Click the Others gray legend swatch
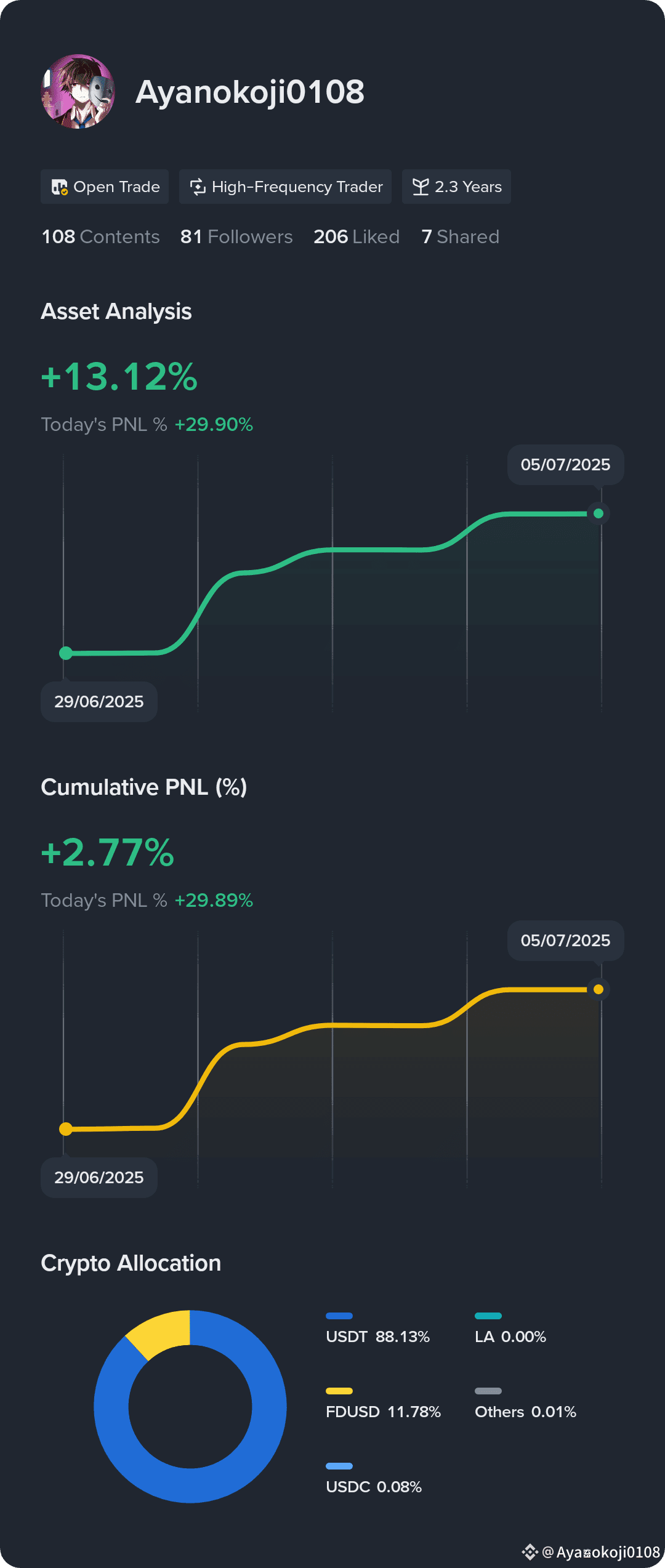Screen dimensions: 665x1568 point(488,1391)
